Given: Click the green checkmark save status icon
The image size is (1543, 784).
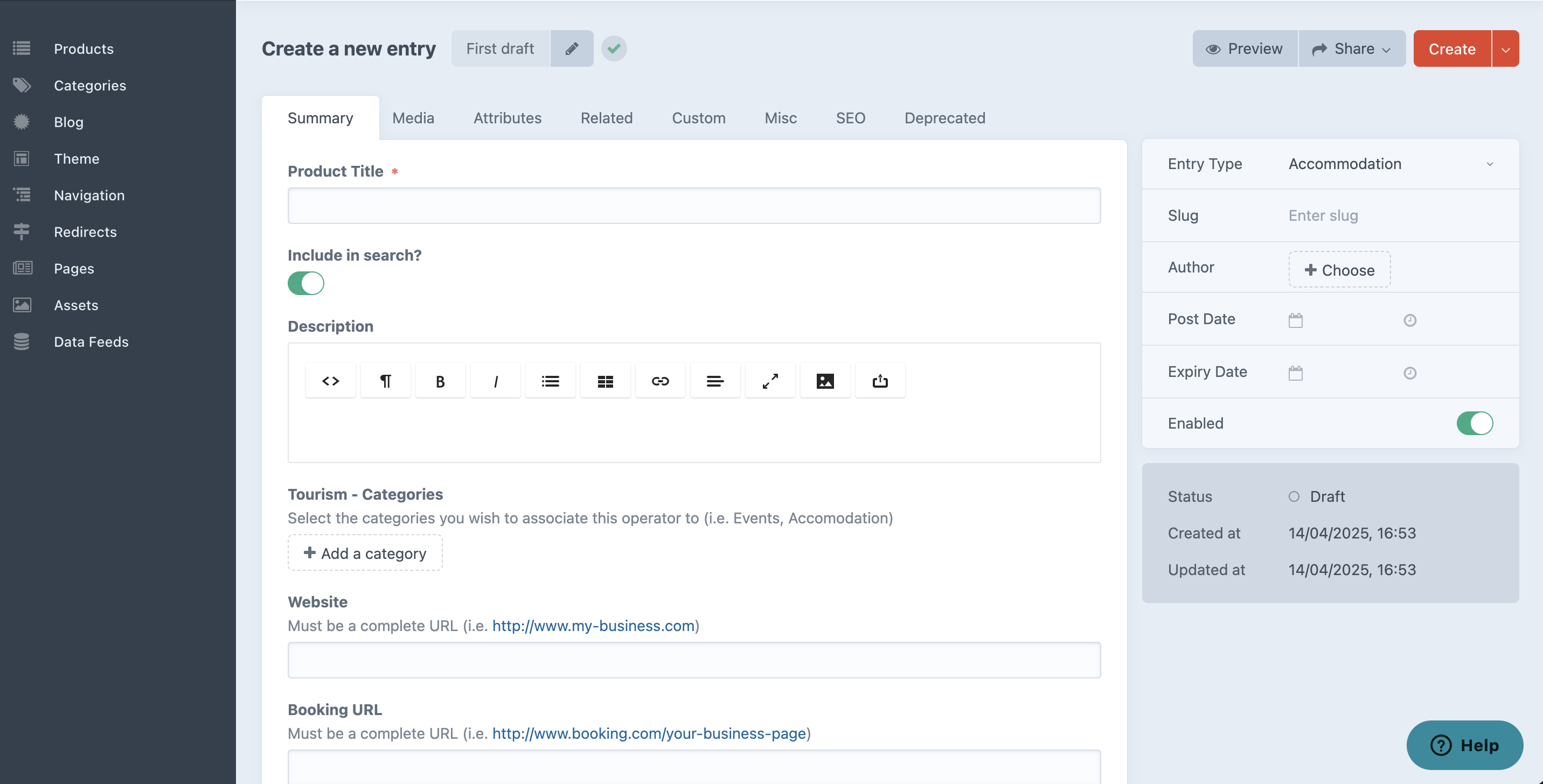Looking at the screenshot, I should click(614, 48).
